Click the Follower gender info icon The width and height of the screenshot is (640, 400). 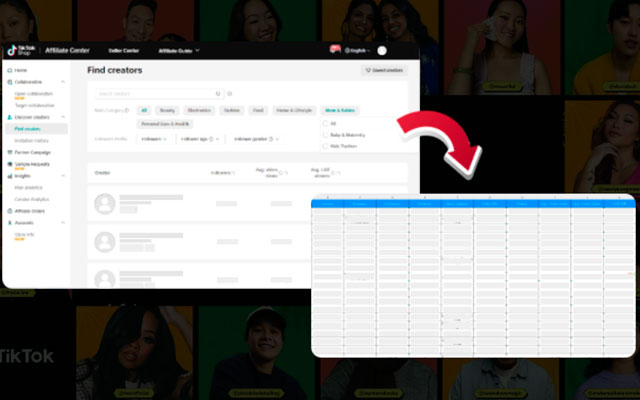271,139
